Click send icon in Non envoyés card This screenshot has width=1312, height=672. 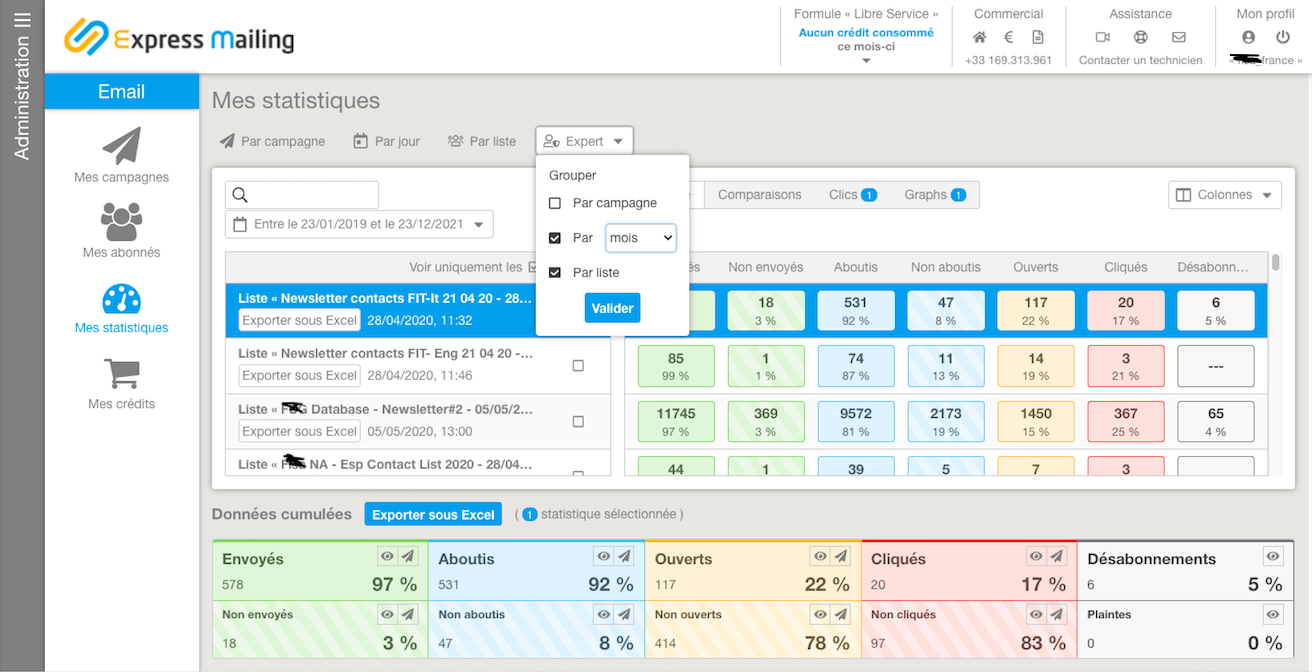(x=408, y=615)
